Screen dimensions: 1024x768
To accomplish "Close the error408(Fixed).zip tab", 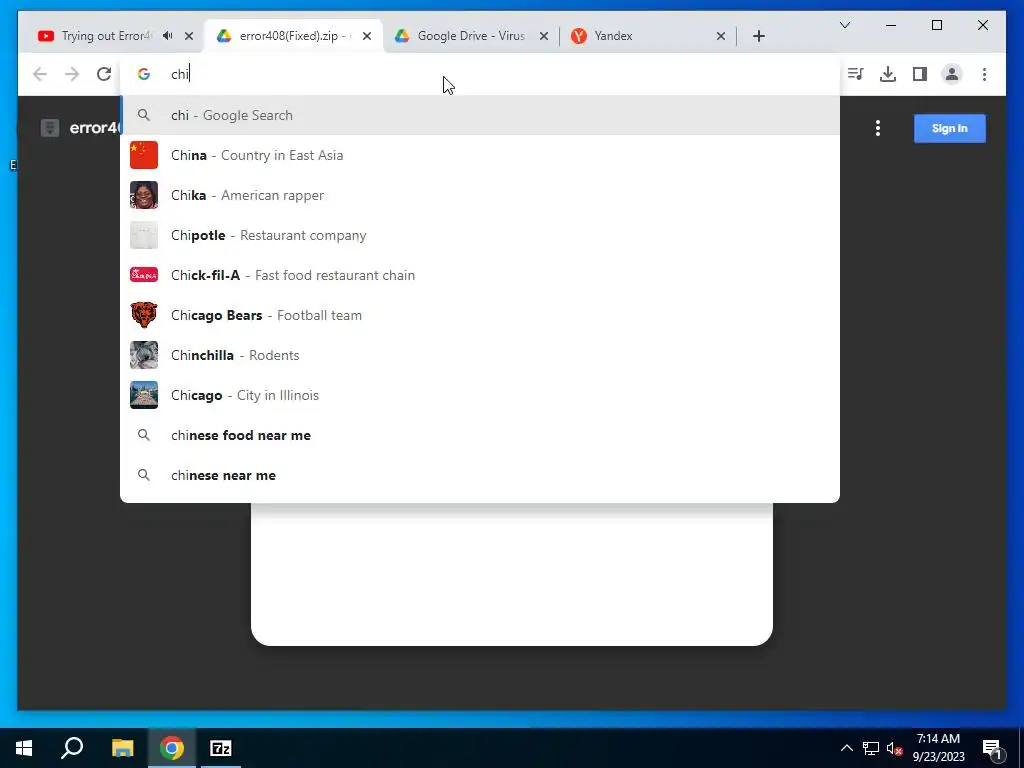I will tap(367, 36).
